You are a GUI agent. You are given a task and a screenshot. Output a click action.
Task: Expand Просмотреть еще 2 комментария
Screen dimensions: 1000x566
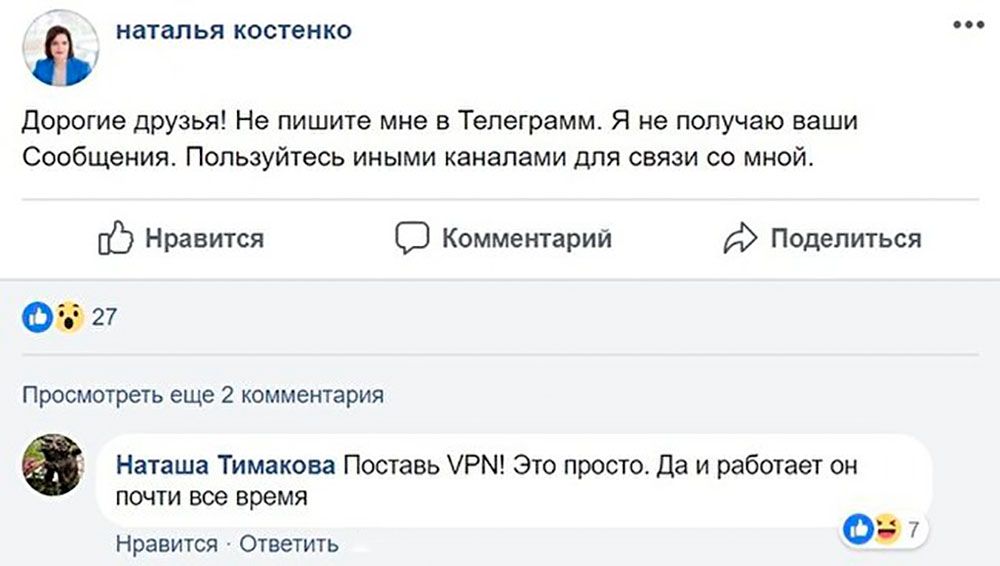(x=203, y=395)
